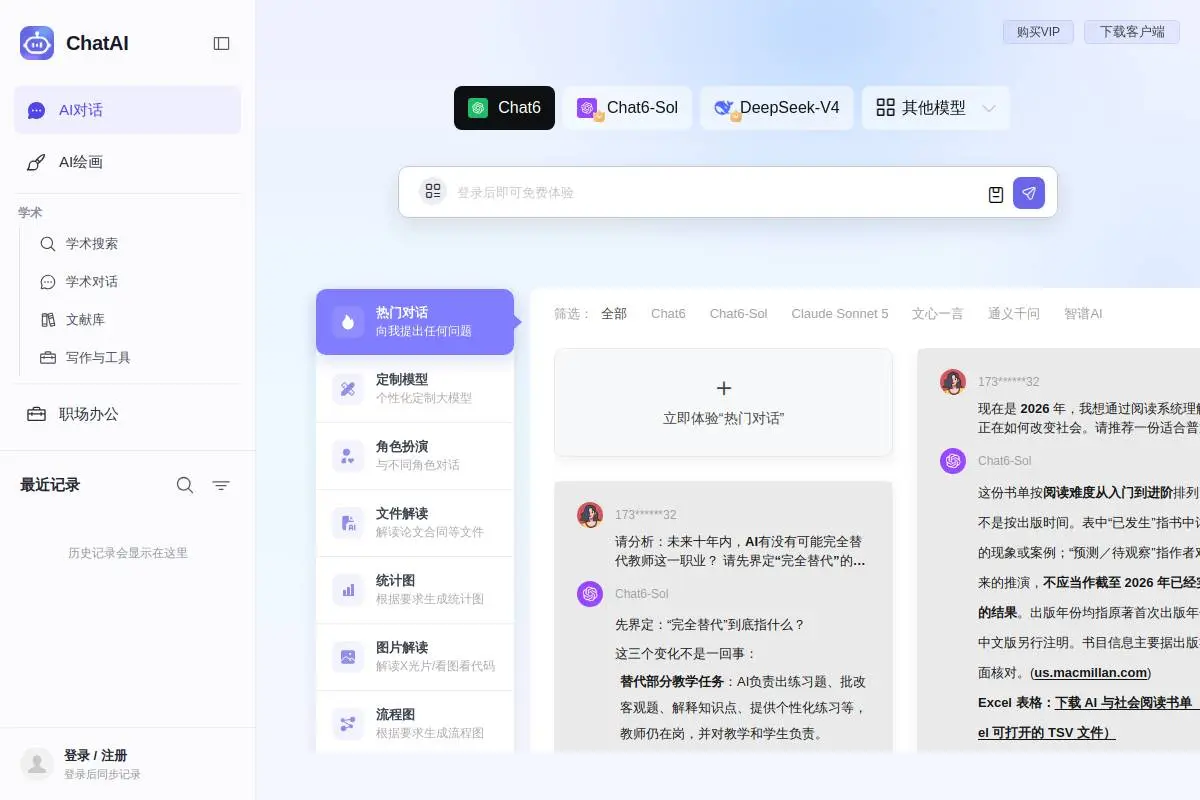Open AI绘画 in the sidebar

coord(127,162)
